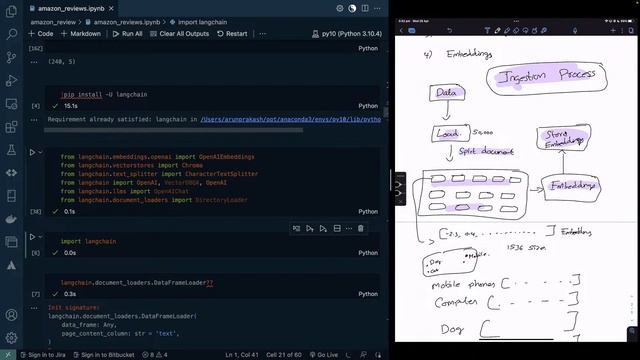This screenshot has height=360, width=640.
Task: Split the import langchain cell
Action: pos(337,229)
